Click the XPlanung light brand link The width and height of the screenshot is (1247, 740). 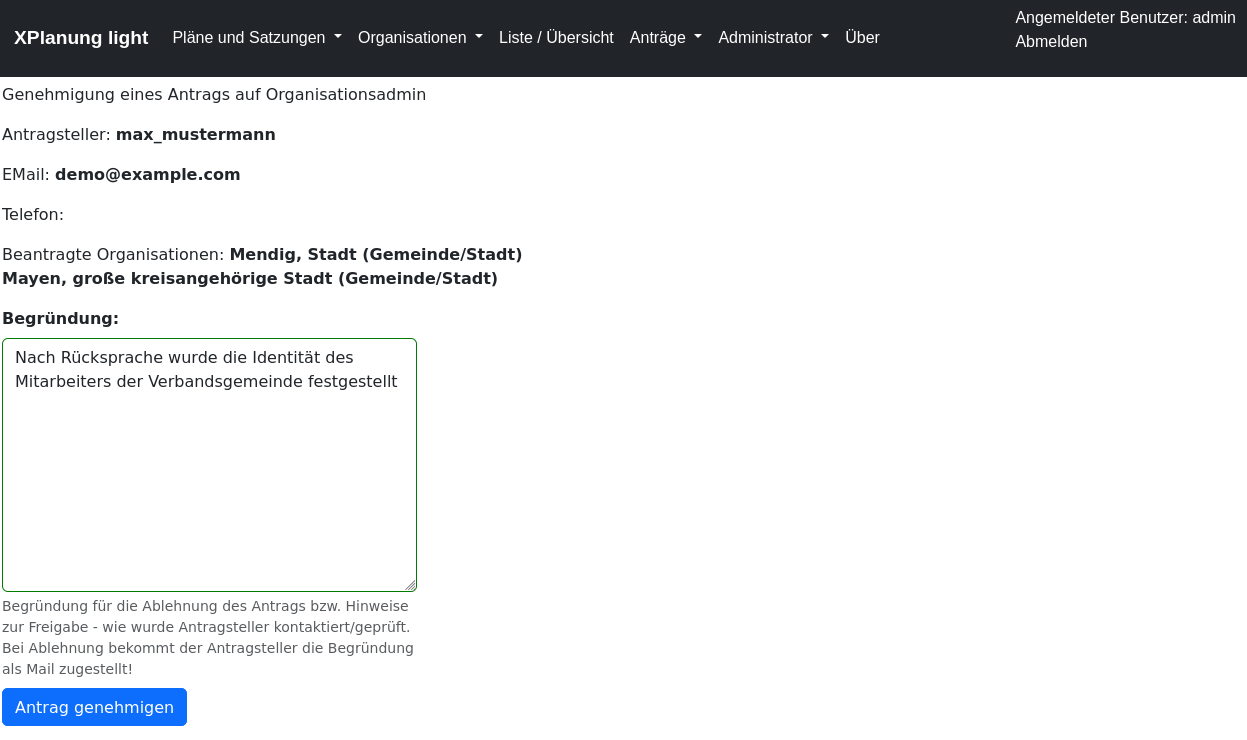(x=81, y=37)
